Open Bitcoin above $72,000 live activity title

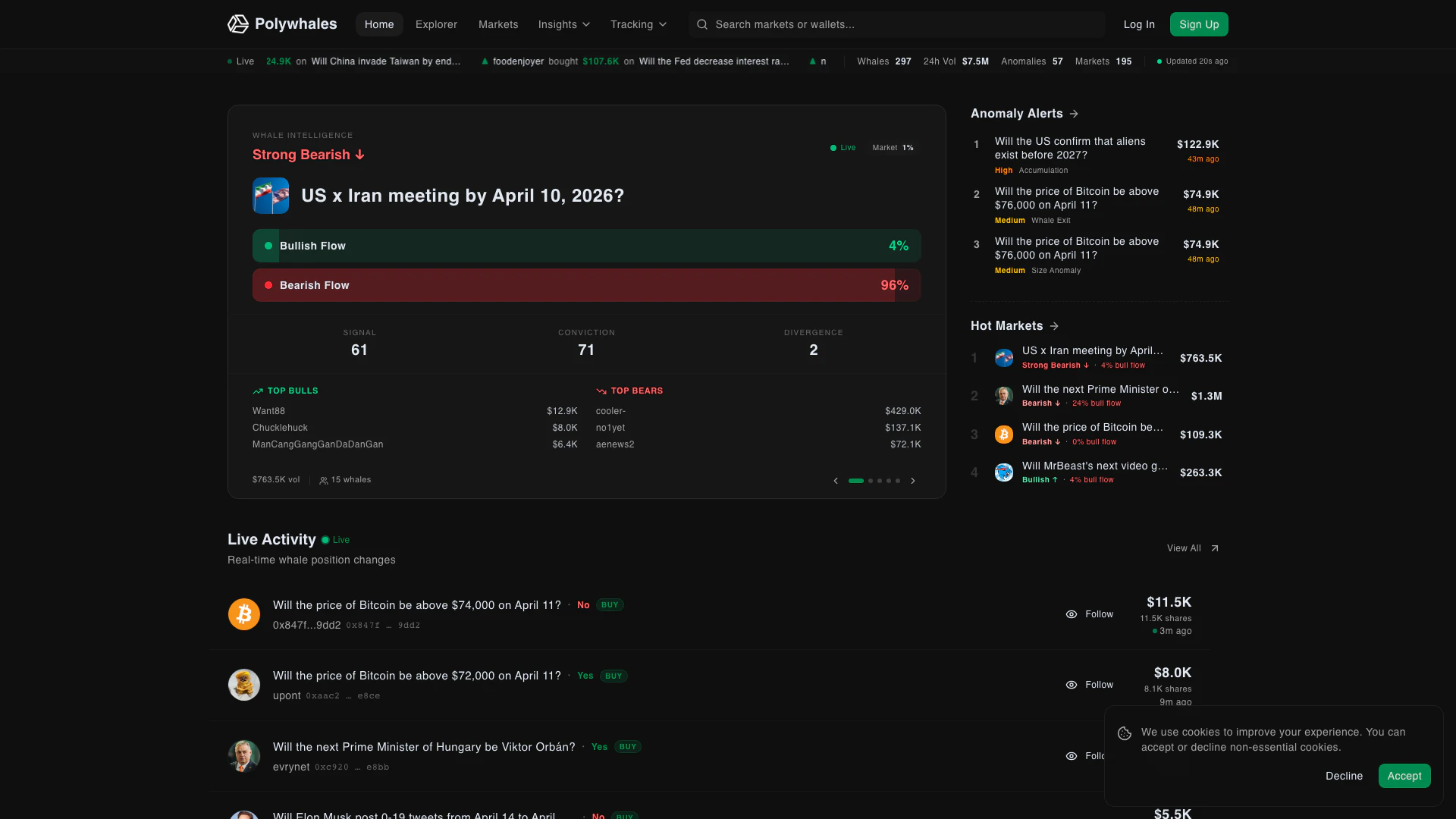pyautogui.click(x=416, y=676)
